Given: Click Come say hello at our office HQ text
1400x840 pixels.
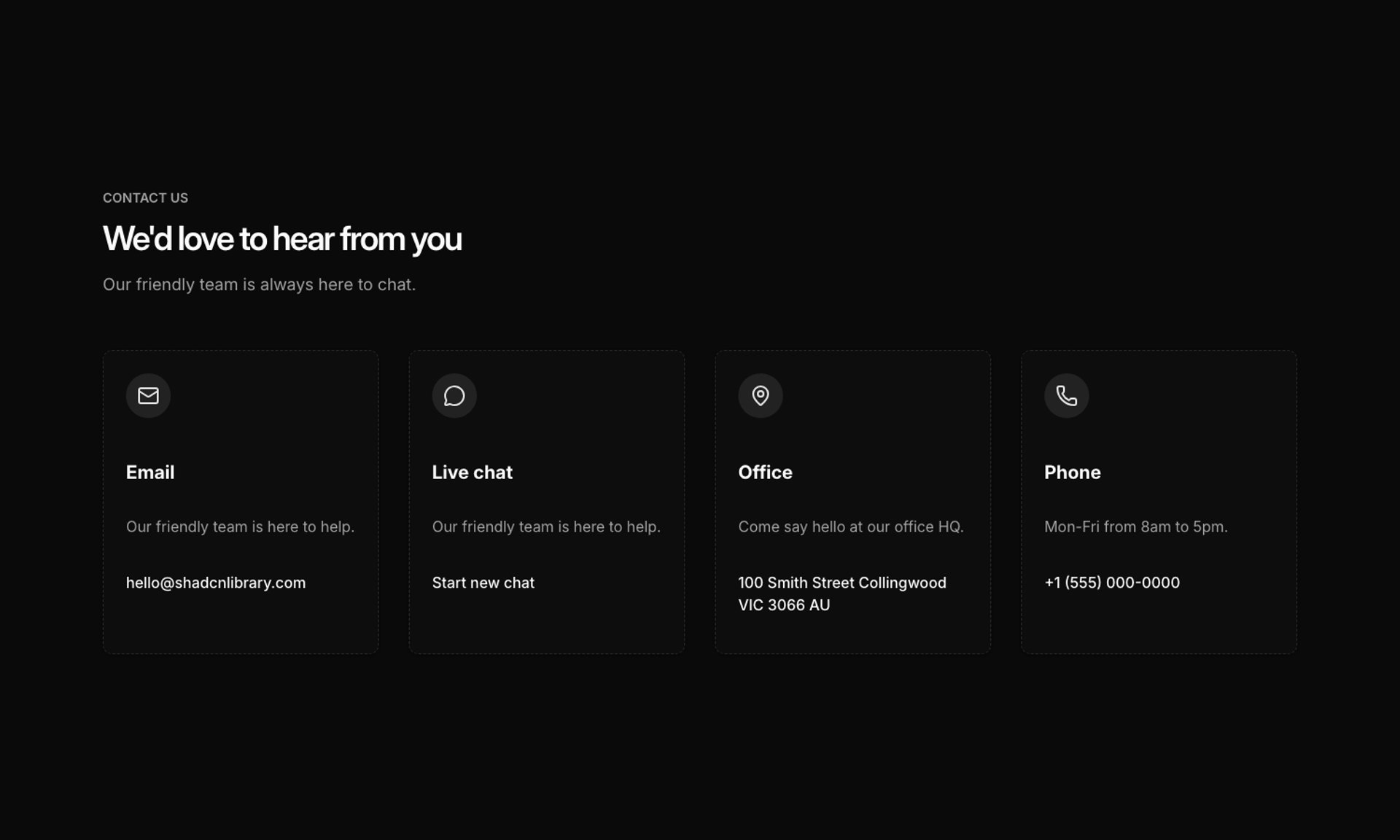Looking at the screenshot, I should tap(851, 526).
